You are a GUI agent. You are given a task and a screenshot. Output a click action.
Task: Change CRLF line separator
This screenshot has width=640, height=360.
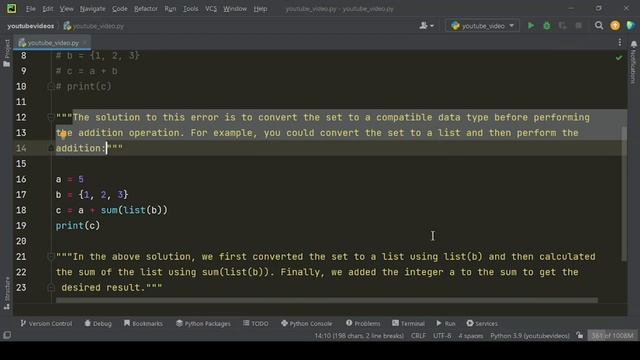[x=418, y=336]
